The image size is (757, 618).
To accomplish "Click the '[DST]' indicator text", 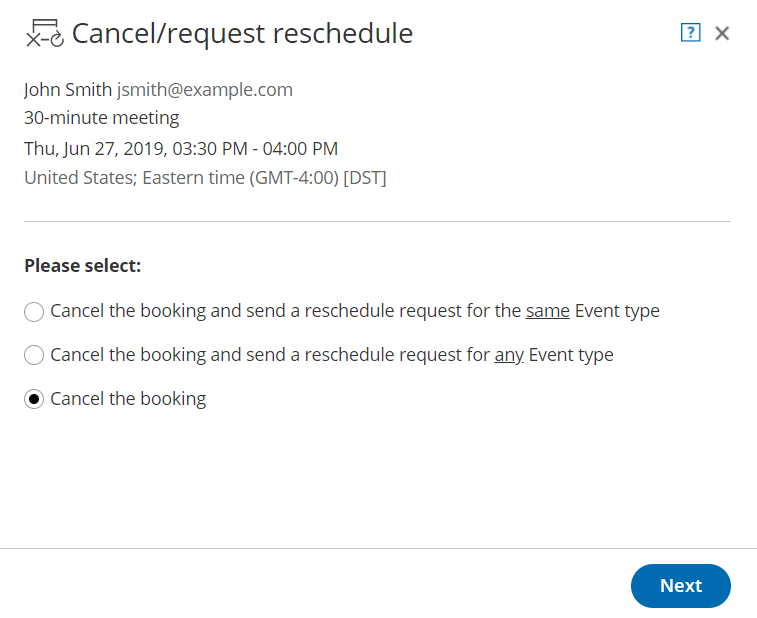I will (x=364, y=178).
